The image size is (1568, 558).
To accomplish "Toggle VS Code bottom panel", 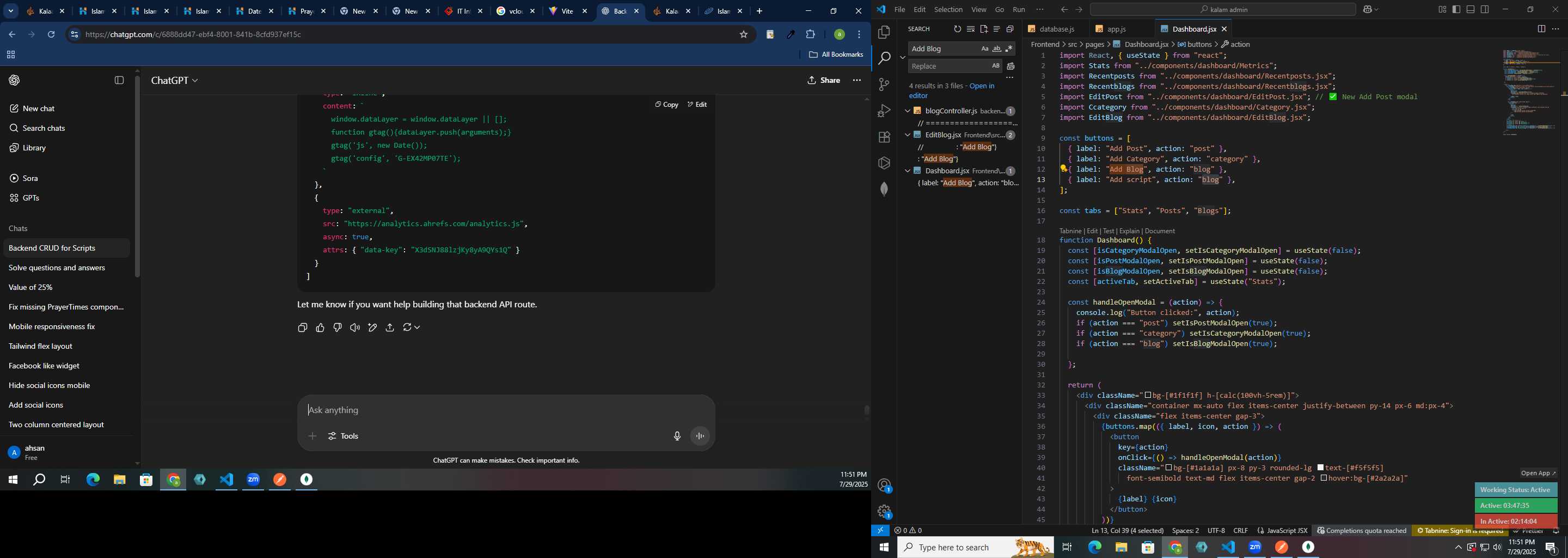I will click(x=1470, y=10).
